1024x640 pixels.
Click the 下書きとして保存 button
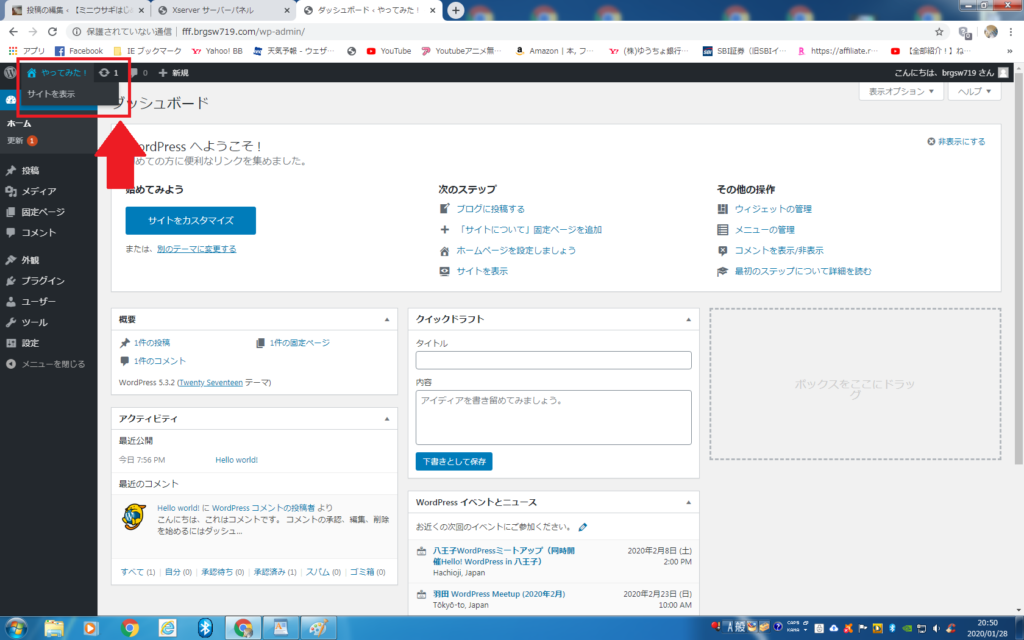(454, 462)
